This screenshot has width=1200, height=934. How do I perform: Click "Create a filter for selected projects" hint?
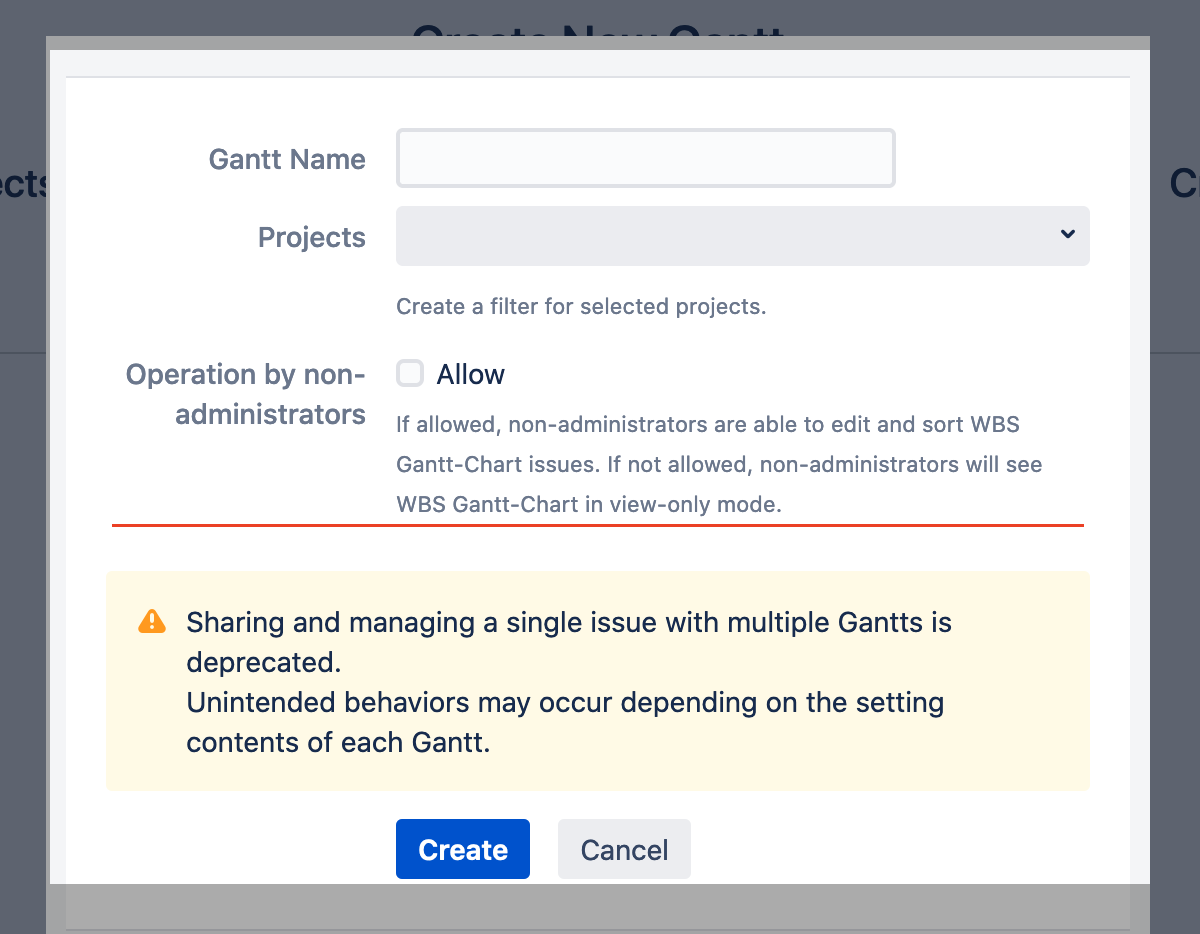[x=581, y=306]
